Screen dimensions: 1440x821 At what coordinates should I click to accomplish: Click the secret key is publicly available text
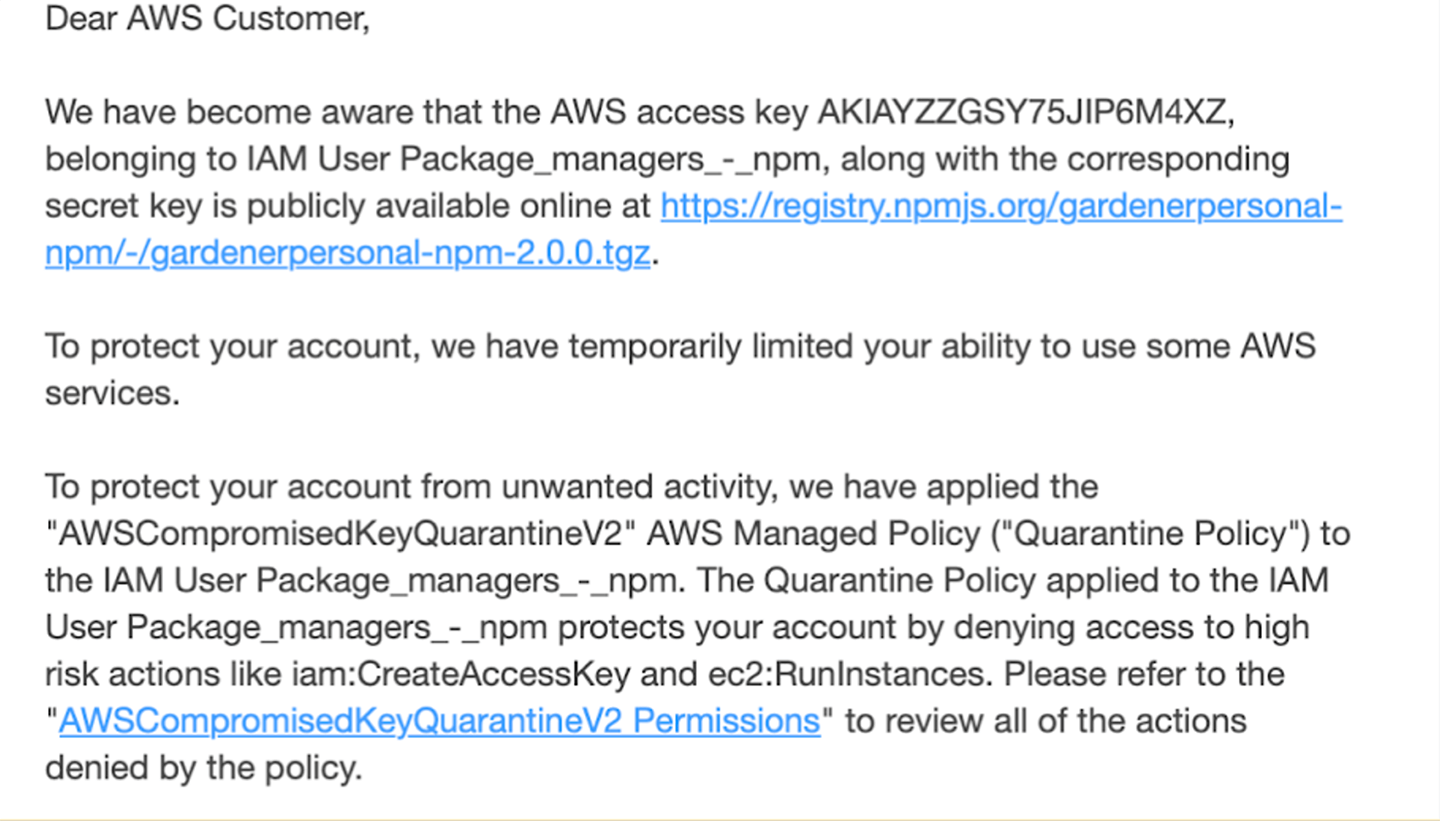tap(348, 207)
